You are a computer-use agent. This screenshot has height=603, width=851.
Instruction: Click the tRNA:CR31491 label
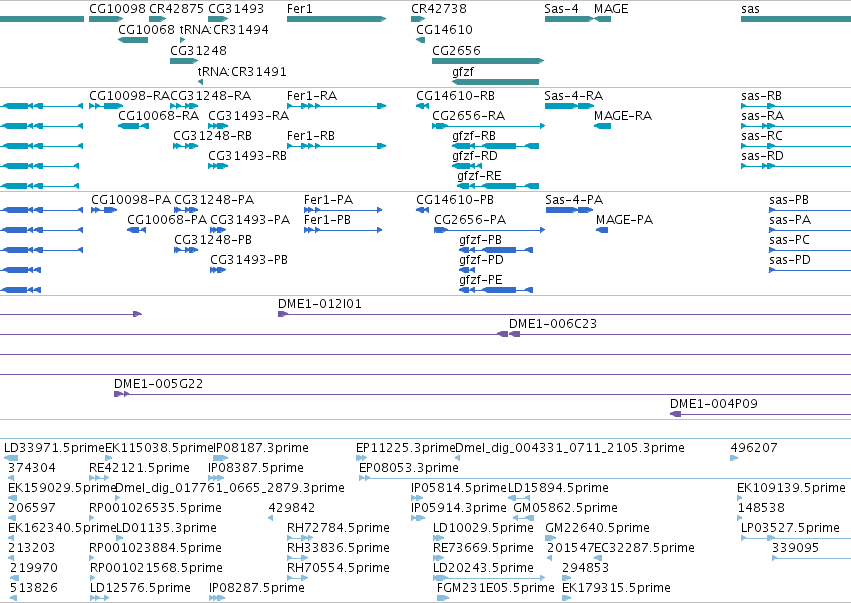click(242, 72)
